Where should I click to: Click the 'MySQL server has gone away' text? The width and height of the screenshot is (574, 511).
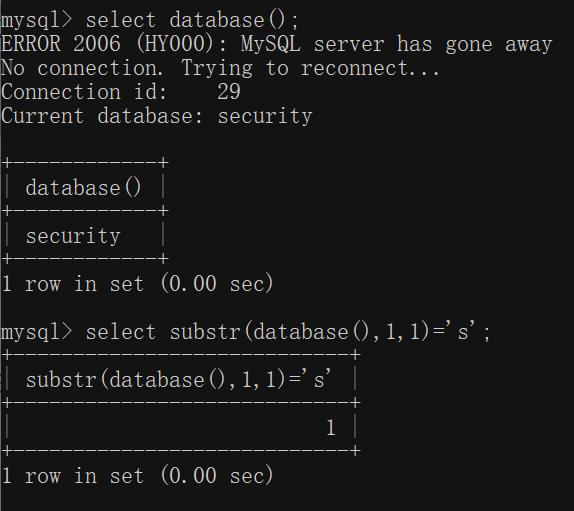396,44
